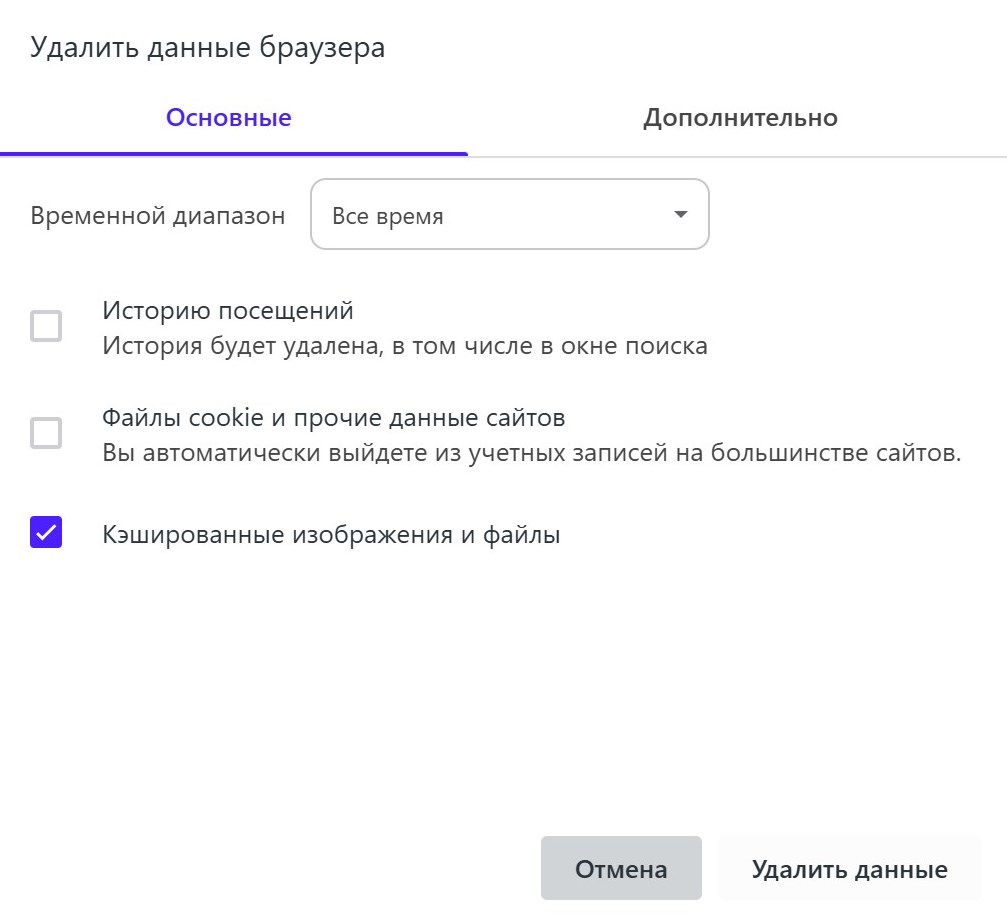Click the purple underline beneath the "Основные" tab
The image size is (1007, 923).
tap(234, 154)
